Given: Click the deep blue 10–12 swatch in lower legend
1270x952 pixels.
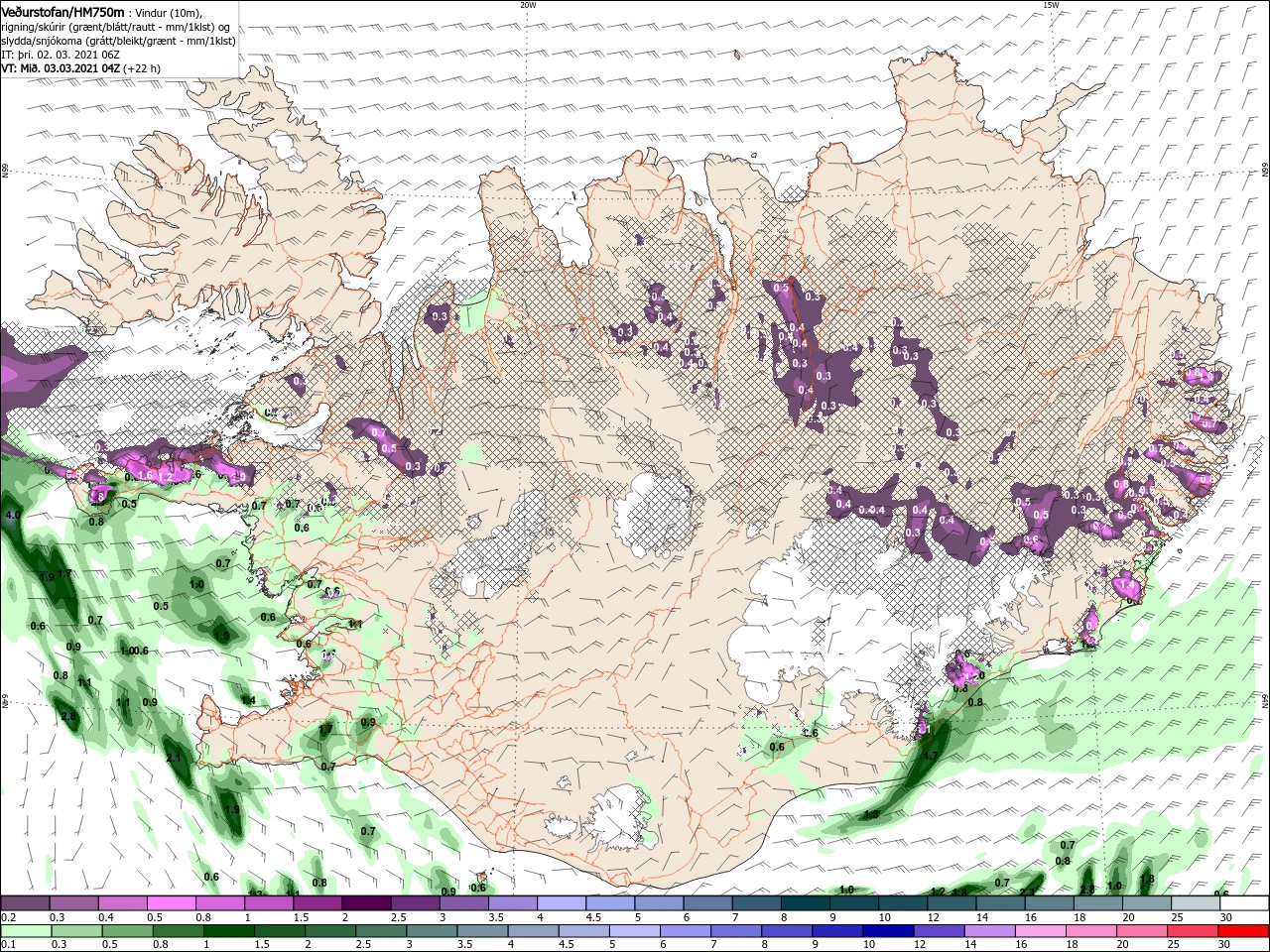Looking at the screenshot, I should point(888,931).
